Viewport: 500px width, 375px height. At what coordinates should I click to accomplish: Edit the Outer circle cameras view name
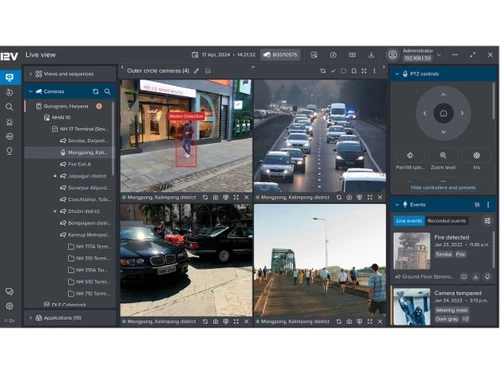click(x=197, y=71)
